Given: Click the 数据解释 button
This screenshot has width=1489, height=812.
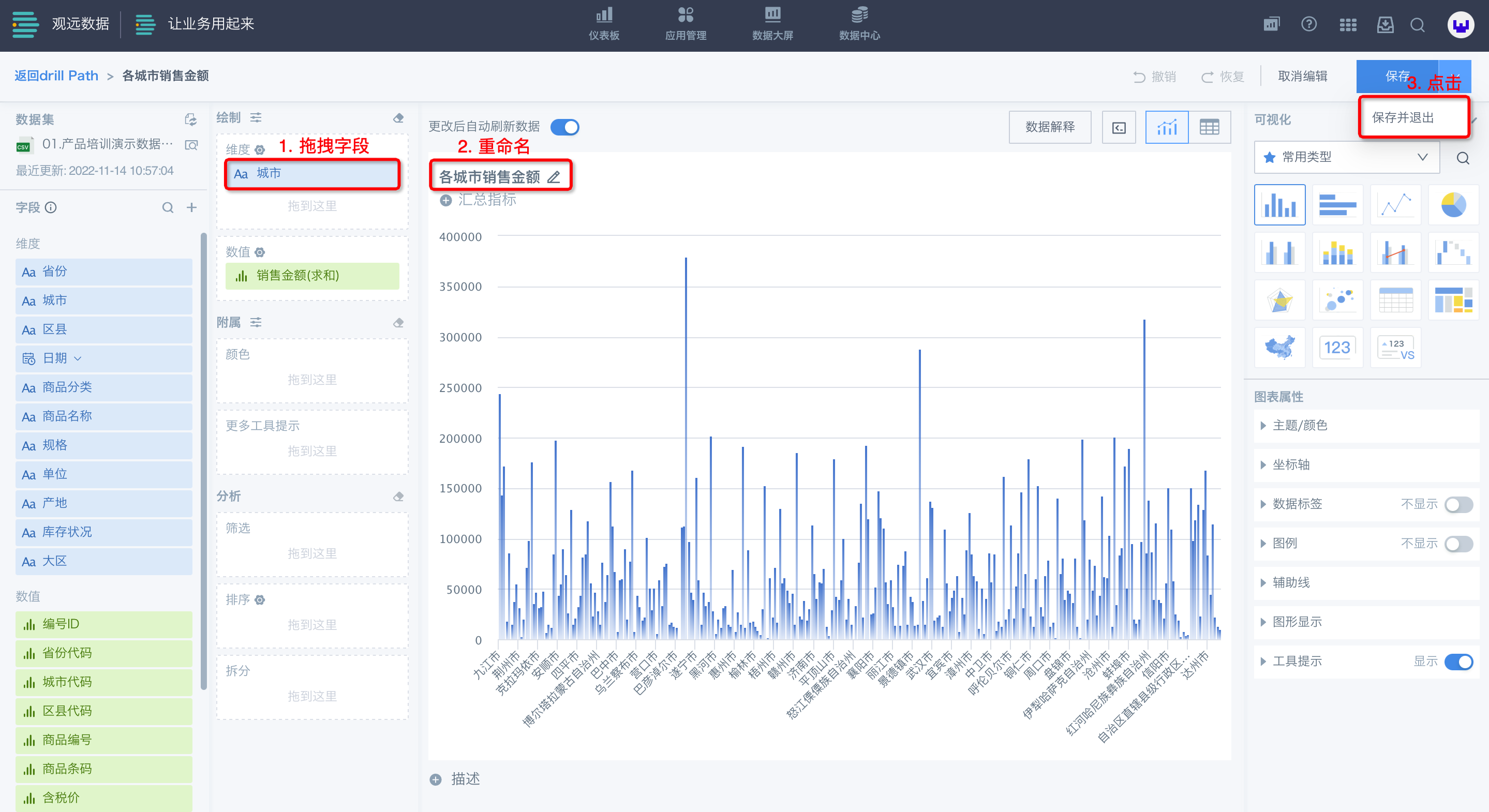Looking at the screenshot, I should [x=1050, y=127].
